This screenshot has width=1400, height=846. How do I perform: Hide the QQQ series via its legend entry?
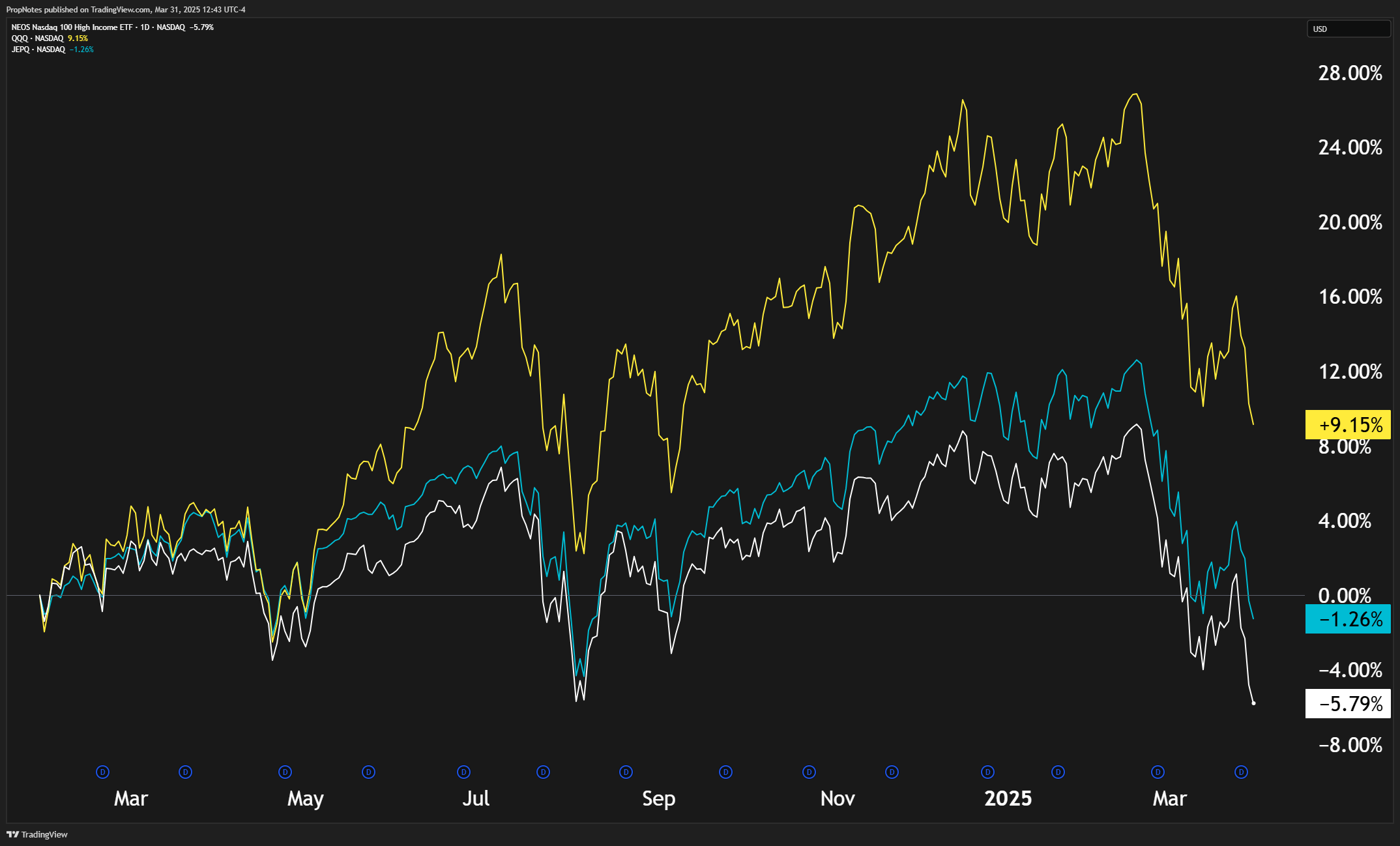tap(20, 38)
